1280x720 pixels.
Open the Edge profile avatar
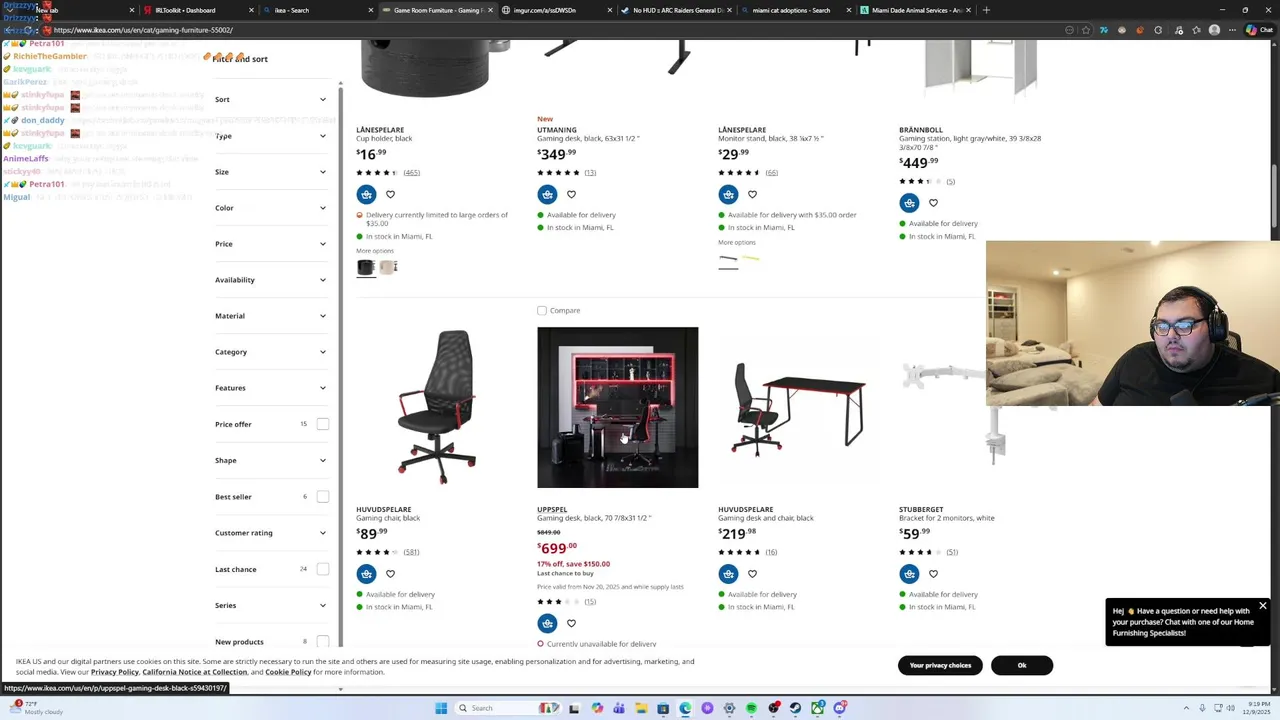tap(1214, 30)
